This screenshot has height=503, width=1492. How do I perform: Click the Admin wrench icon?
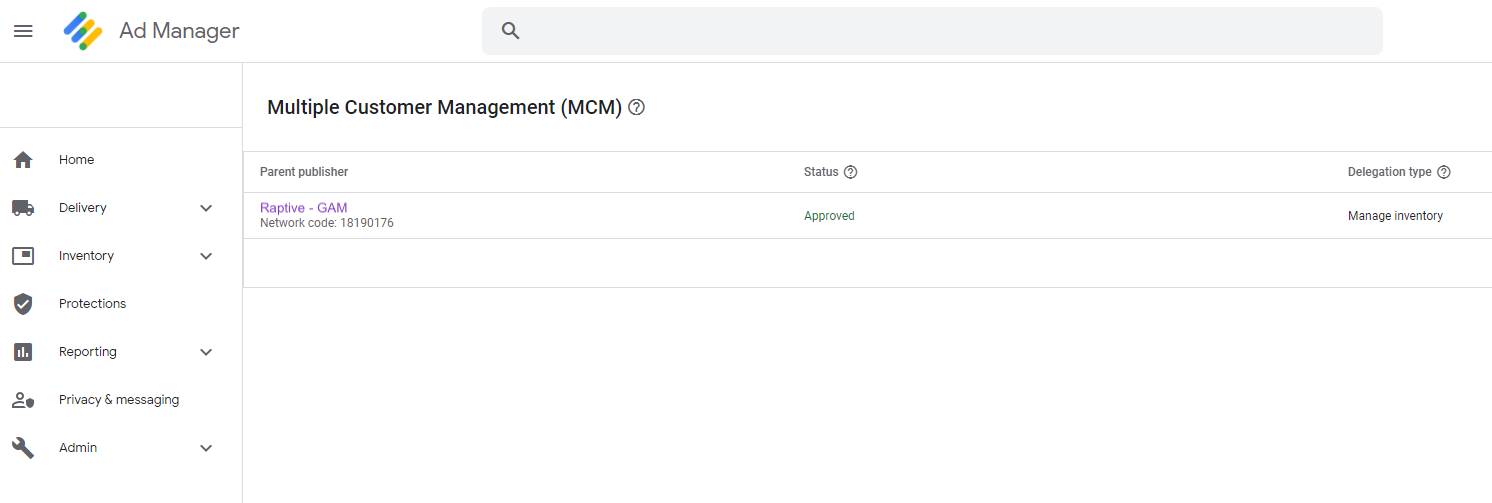tap(23, 448)
